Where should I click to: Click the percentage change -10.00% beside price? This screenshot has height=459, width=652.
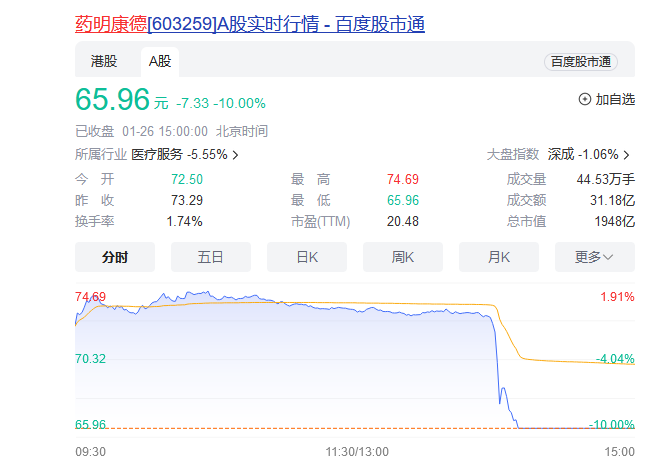click(240, 103)
